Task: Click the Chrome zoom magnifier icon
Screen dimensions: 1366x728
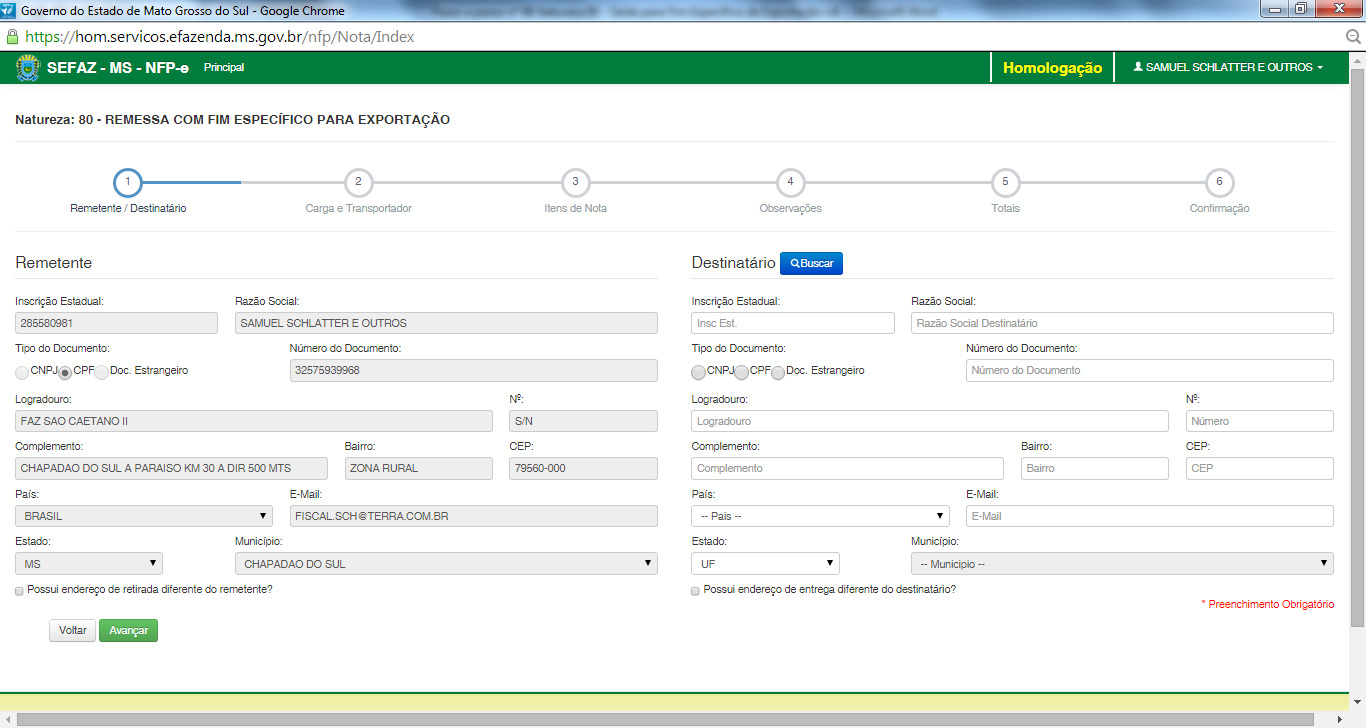Action: click(x=1353, y=37)
